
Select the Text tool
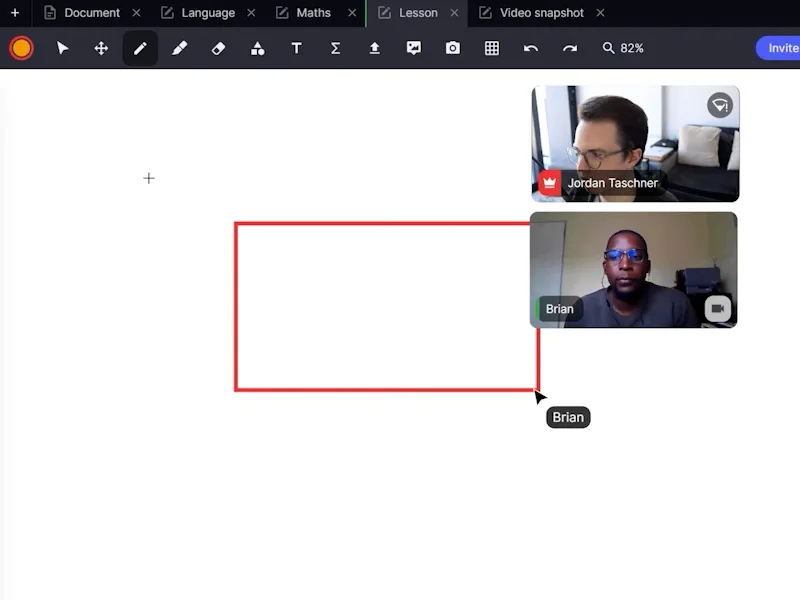pyautogui.click(x=296, y=48)
